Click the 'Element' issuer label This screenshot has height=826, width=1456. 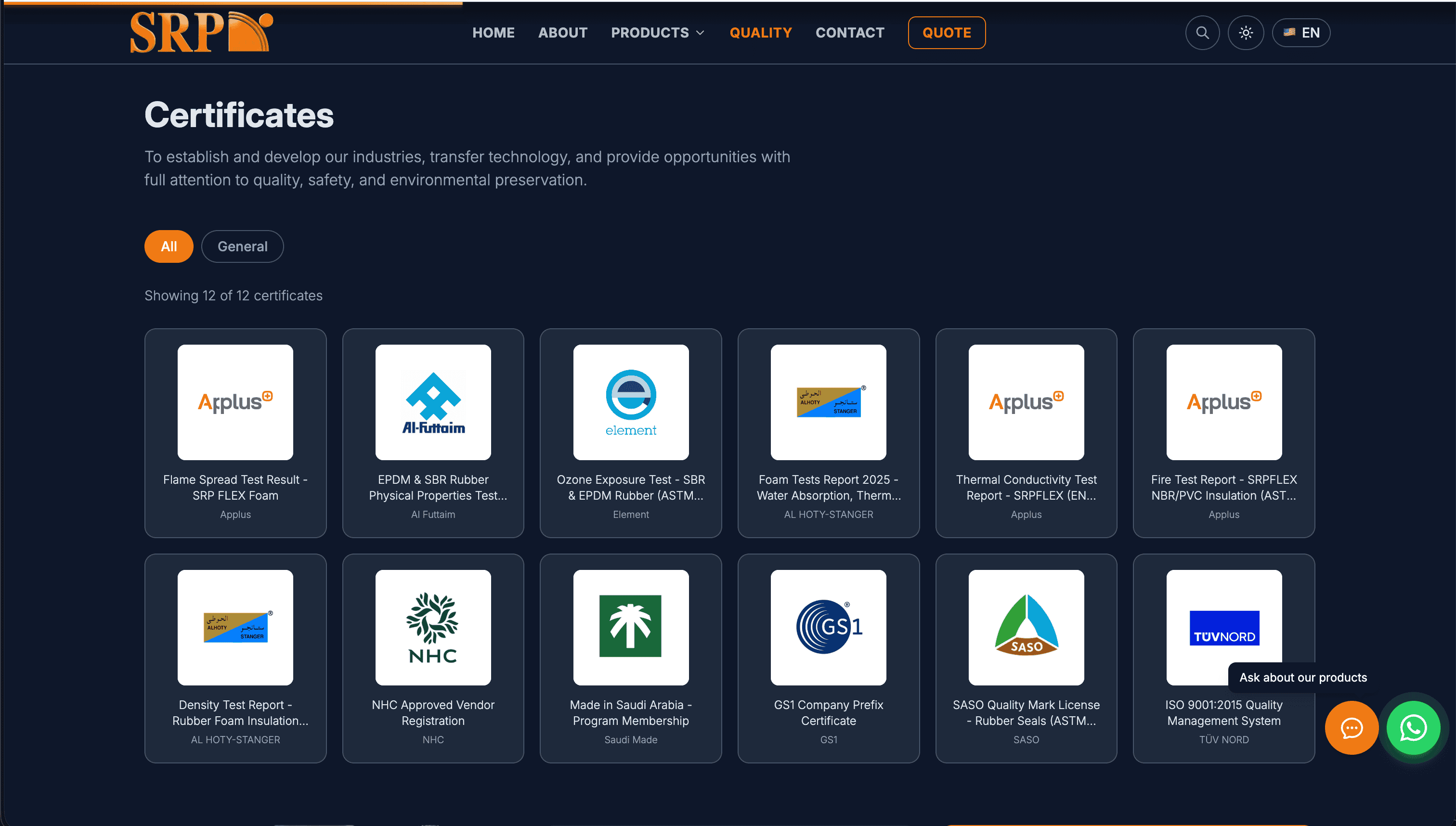click(x=630, y=515)
